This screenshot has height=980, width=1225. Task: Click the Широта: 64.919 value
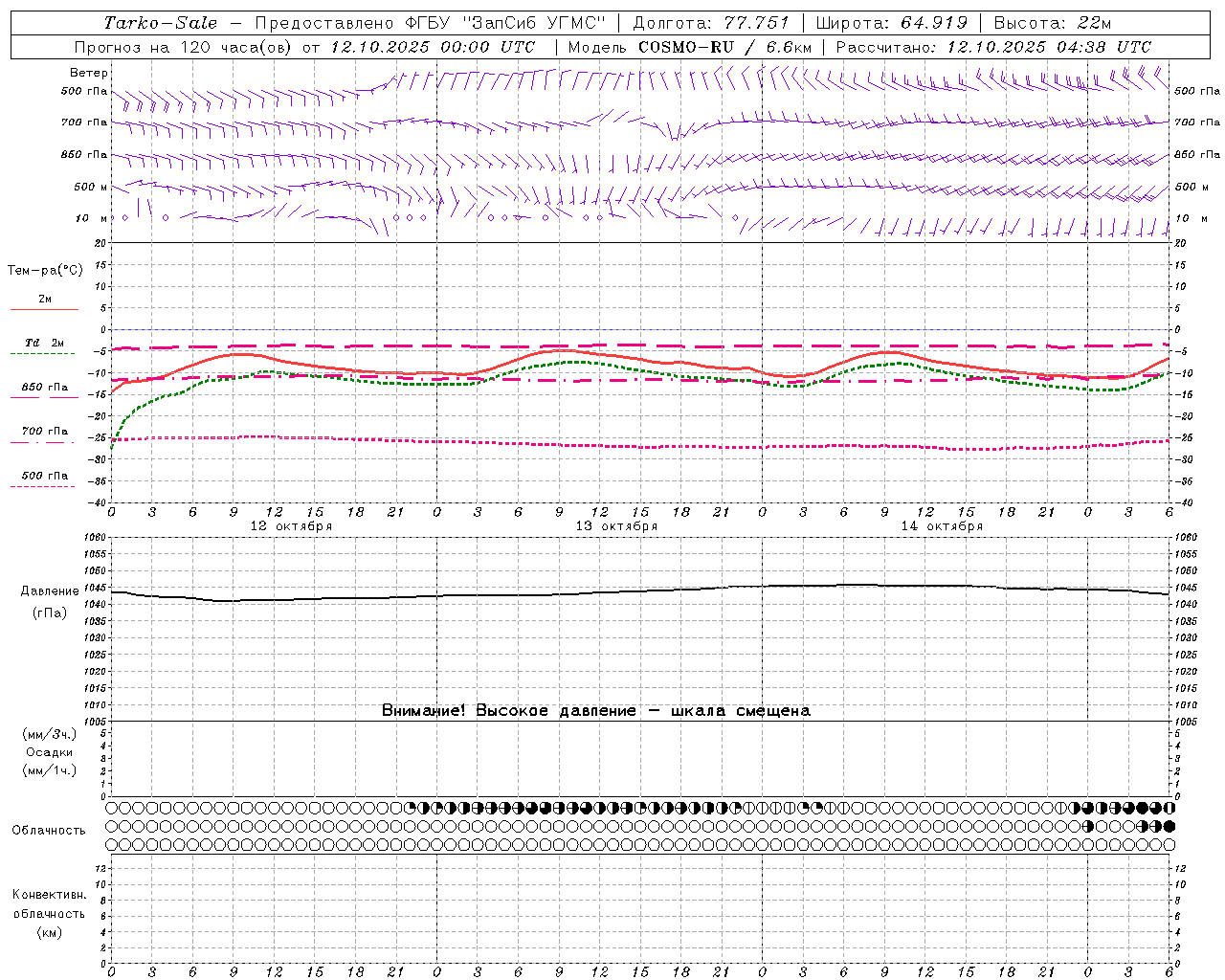(x=891, y=23)
